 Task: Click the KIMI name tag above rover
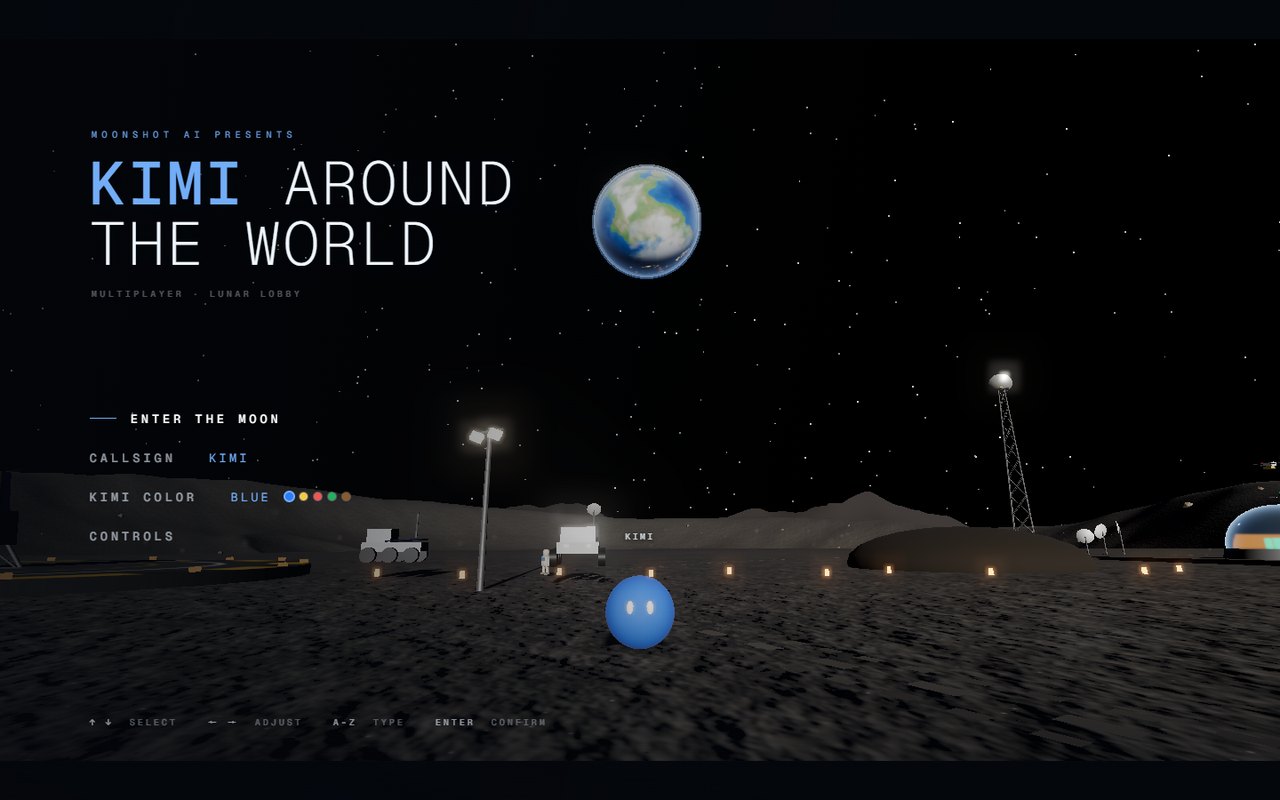click(x=639, y=537)
